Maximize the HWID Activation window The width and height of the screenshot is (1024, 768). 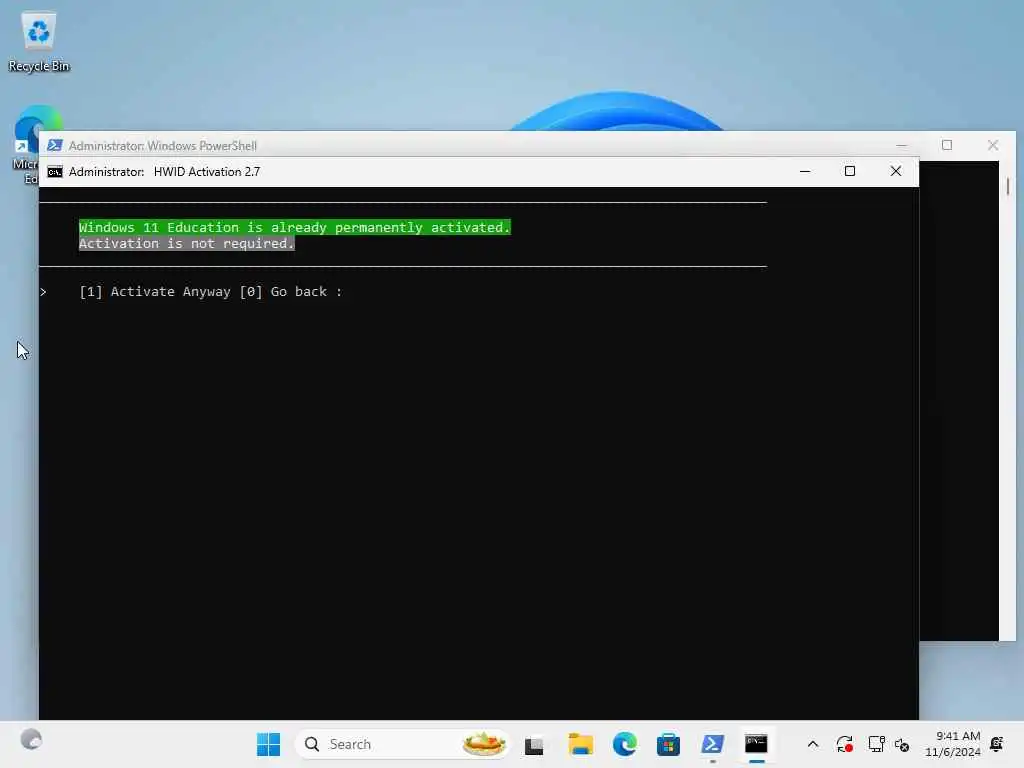pyautogui.click(x=850, y=171)
